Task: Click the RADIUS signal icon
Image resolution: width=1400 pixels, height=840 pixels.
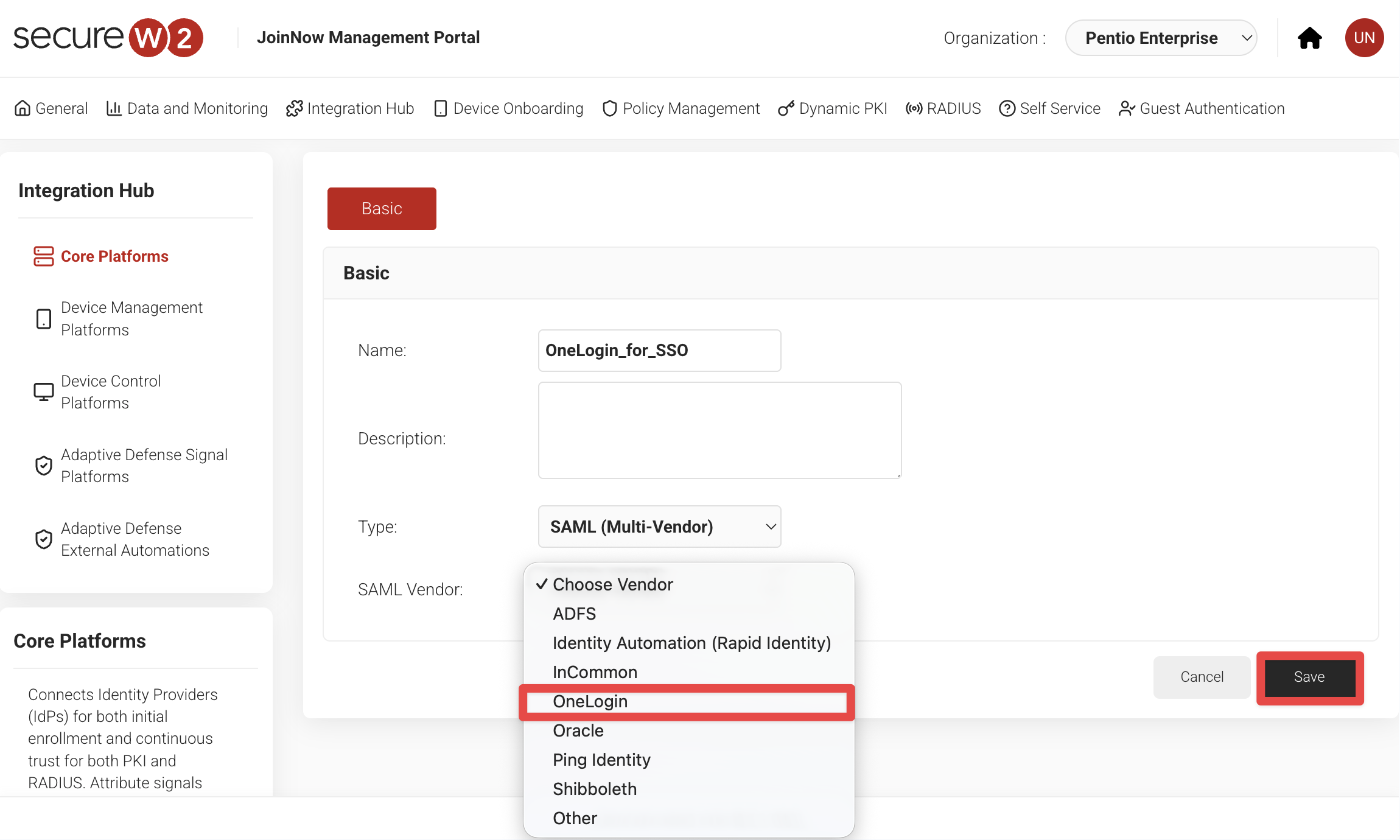Action: (914, 108)
